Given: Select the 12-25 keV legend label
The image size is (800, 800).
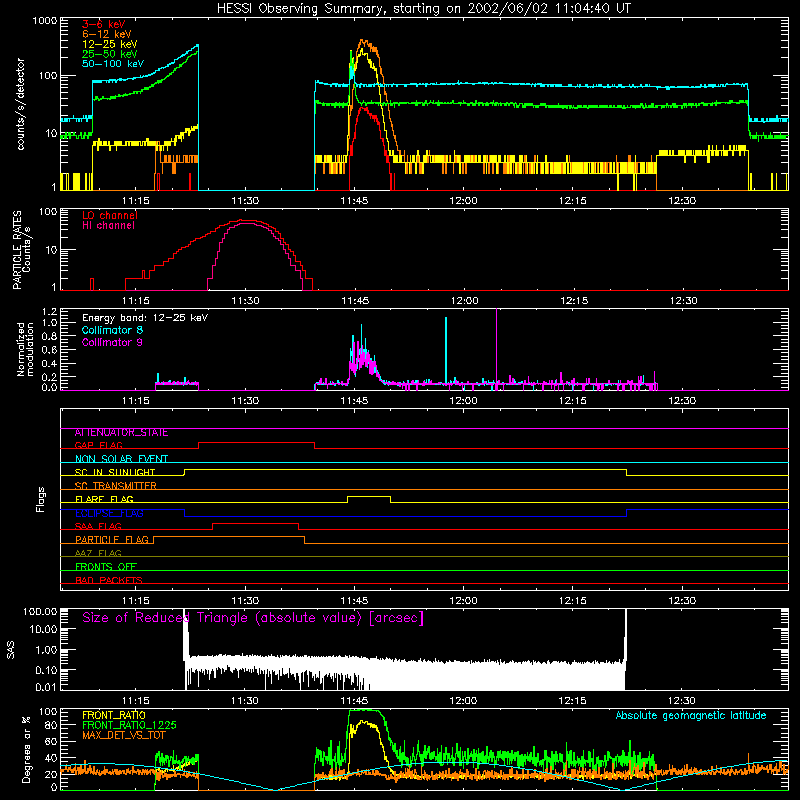Looking at the screenshot, I should tap(110, 44).
